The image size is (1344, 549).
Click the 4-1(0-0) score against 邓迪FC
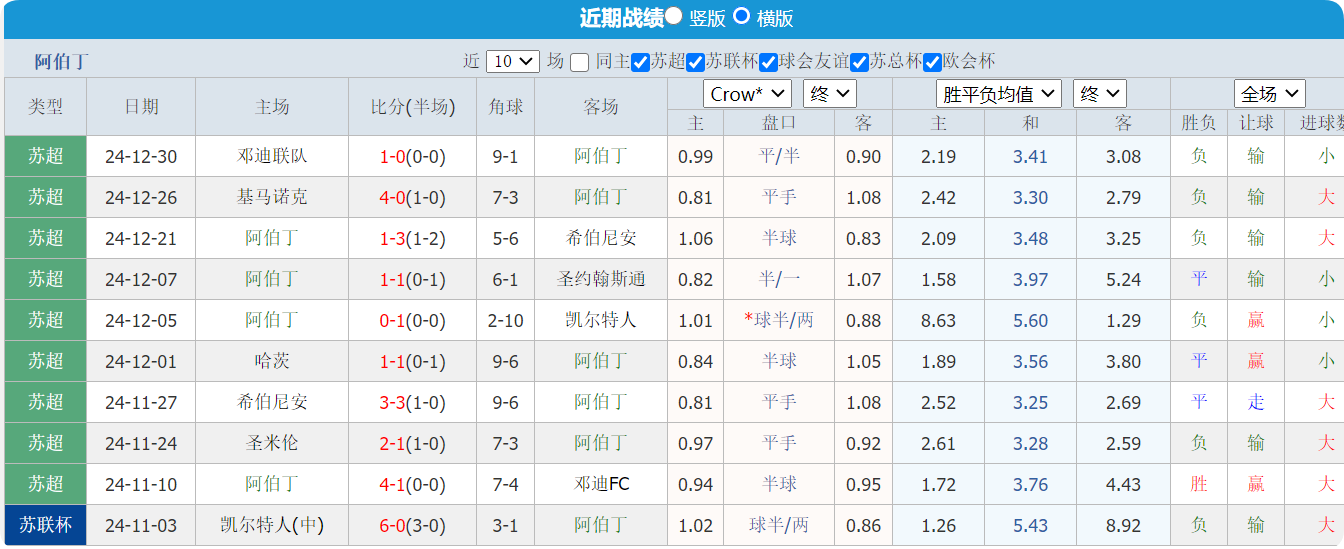pos(412,484)
